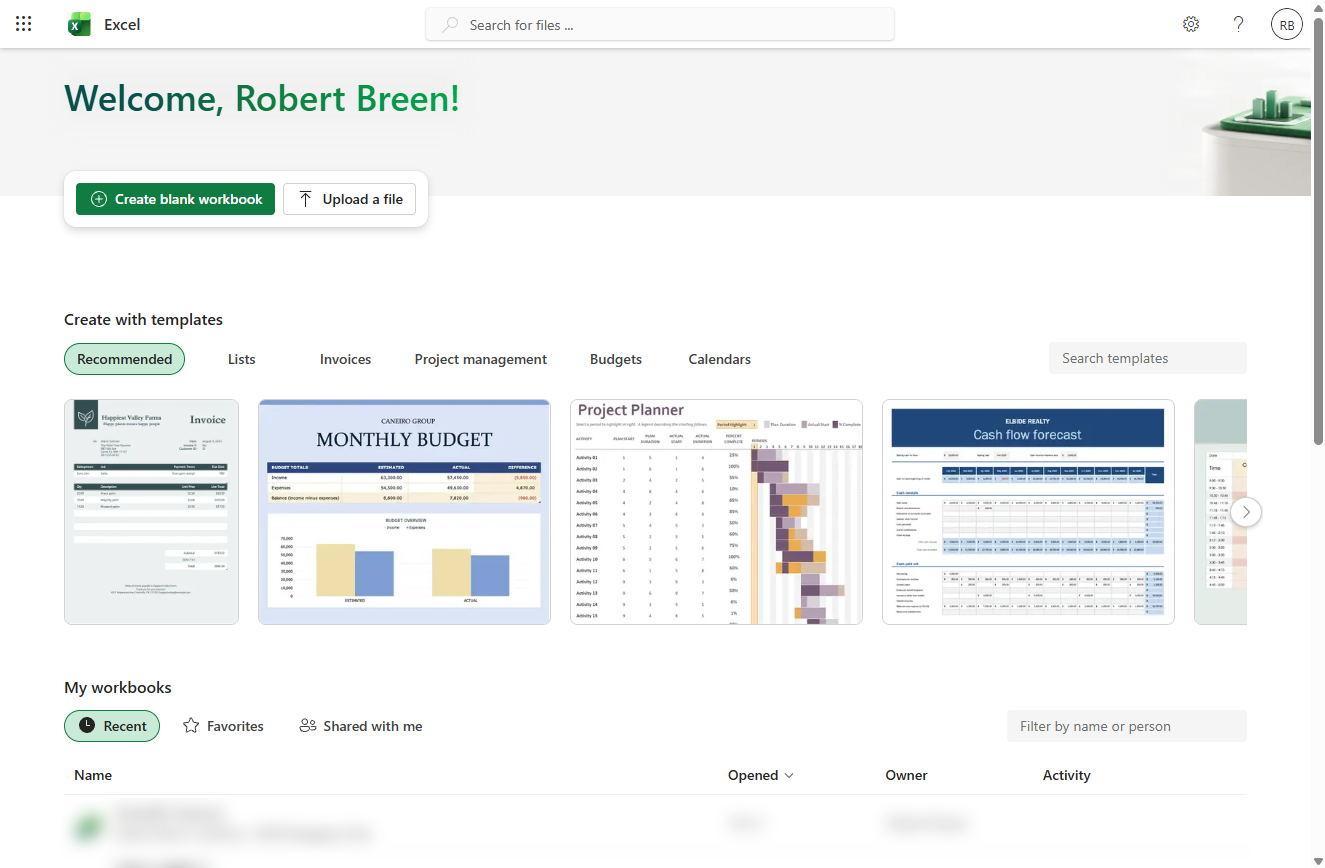Open the Settings gear icon
The image size is (1325, 868).
1191,25
